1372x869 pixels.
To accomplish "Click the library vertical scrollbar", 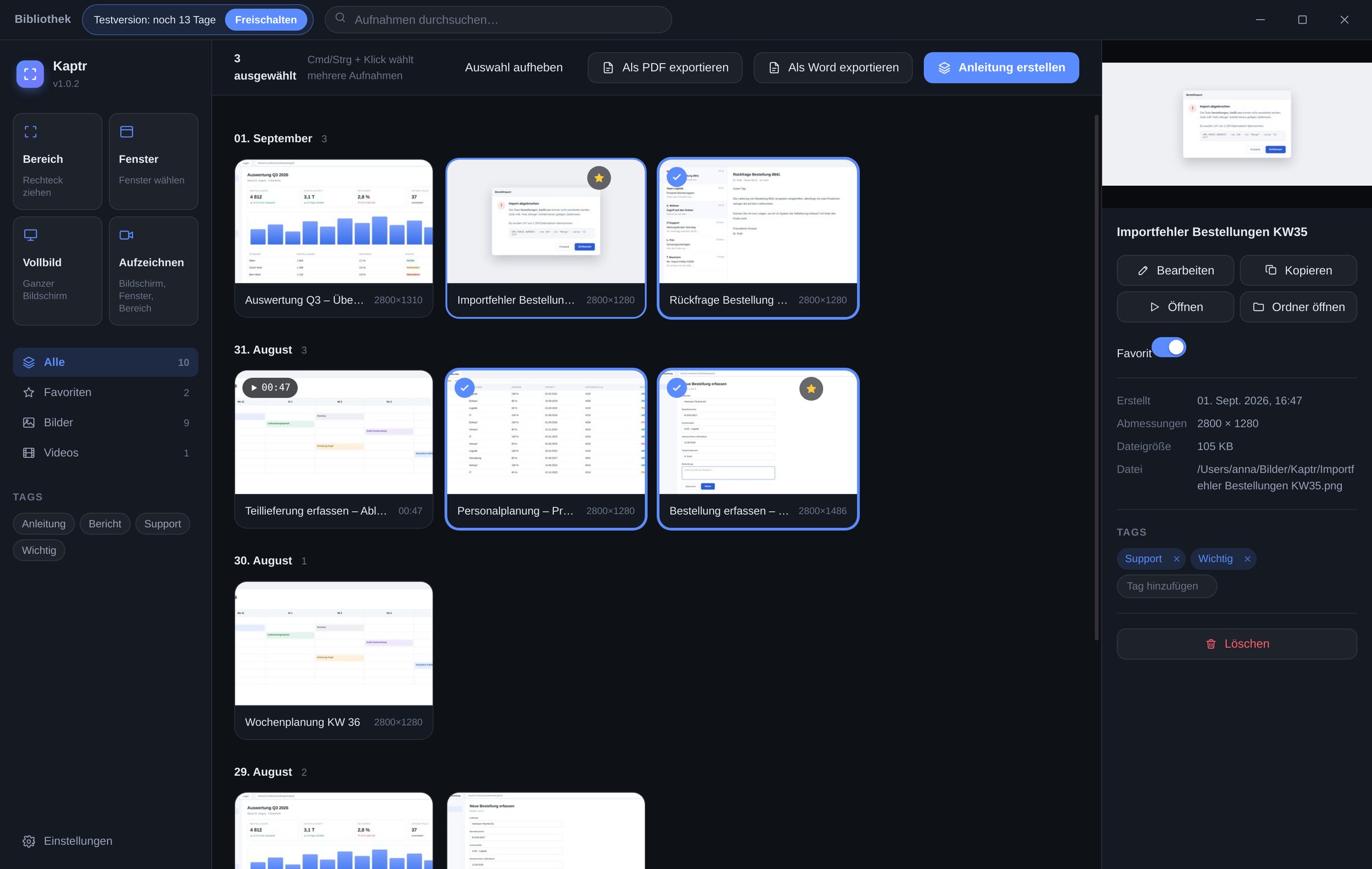I will tap(1096, 377).
